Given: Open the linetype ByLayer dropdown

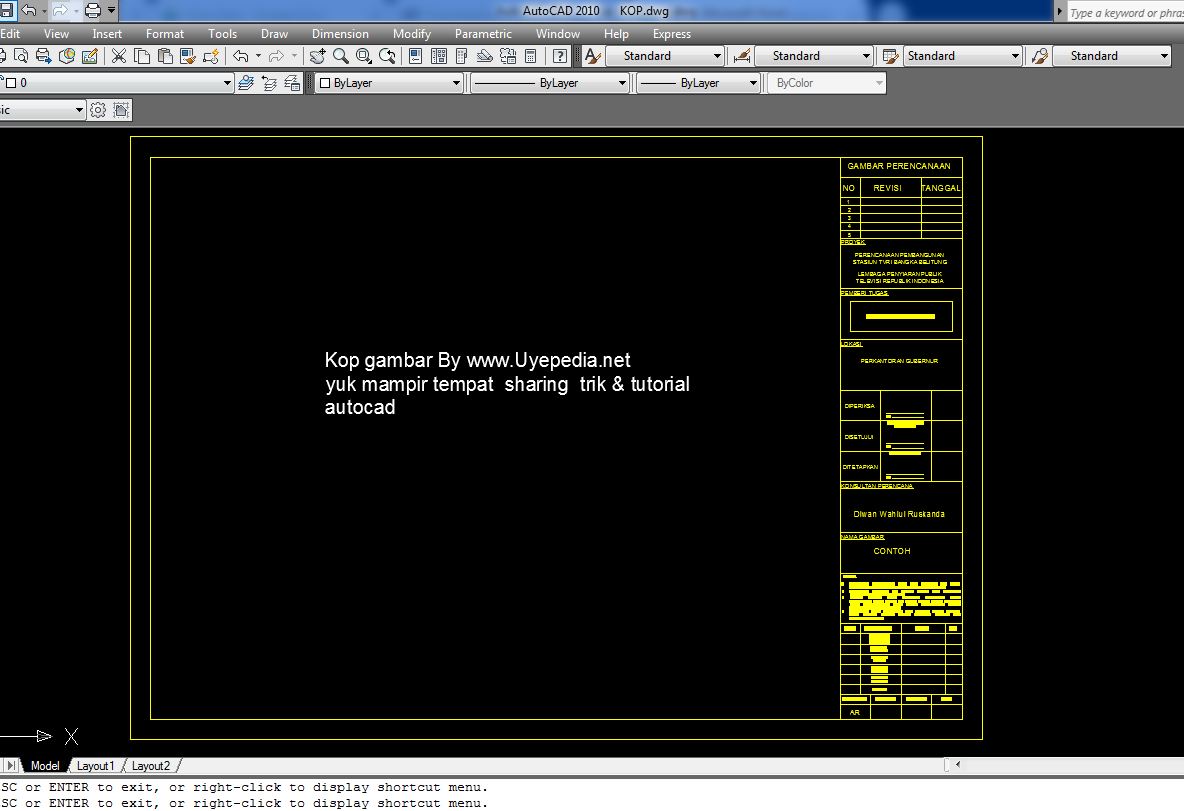Looking at the screenshot, I should tap(550, 83).
